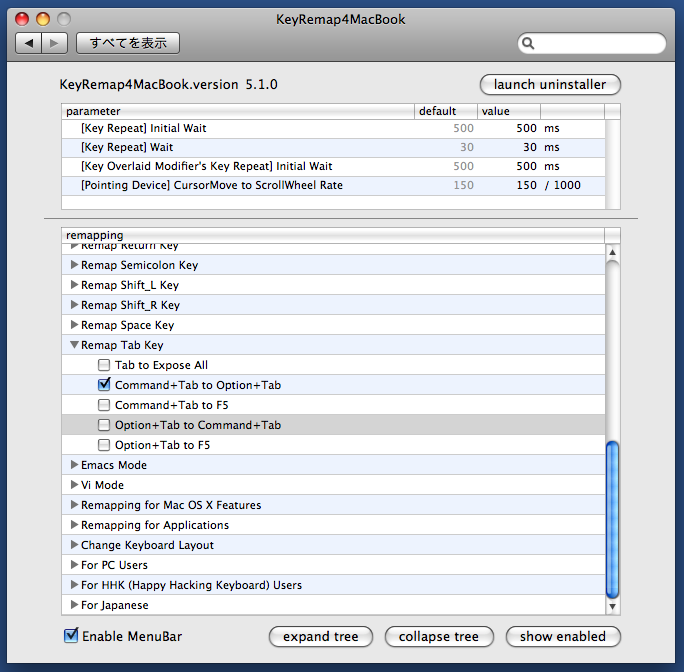Screen dimensions: 684x672
Task: Click the search magnifier icon
Action: tap(528, 43)
